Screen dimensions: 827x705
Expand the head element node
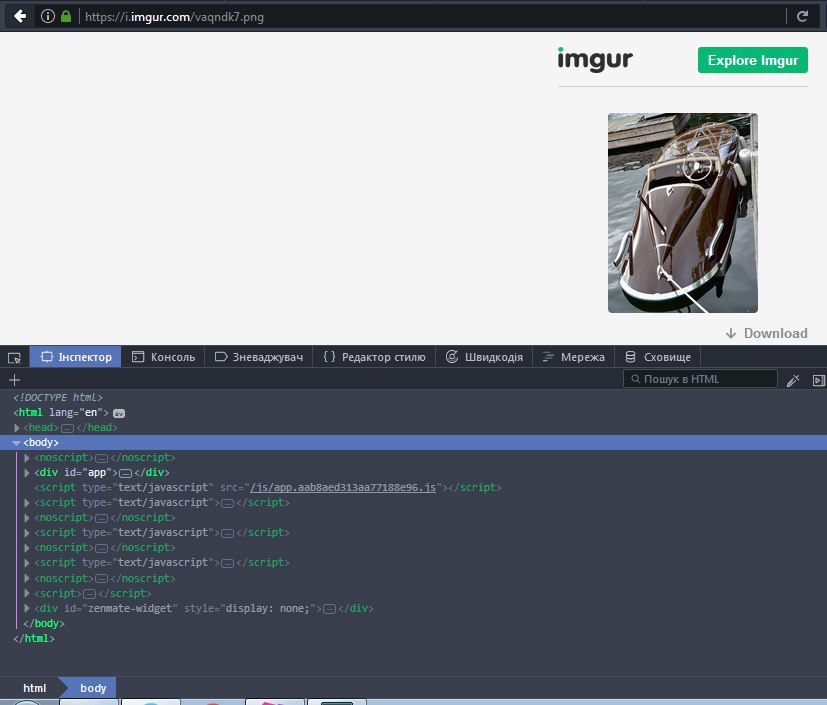tap(16, 428)
